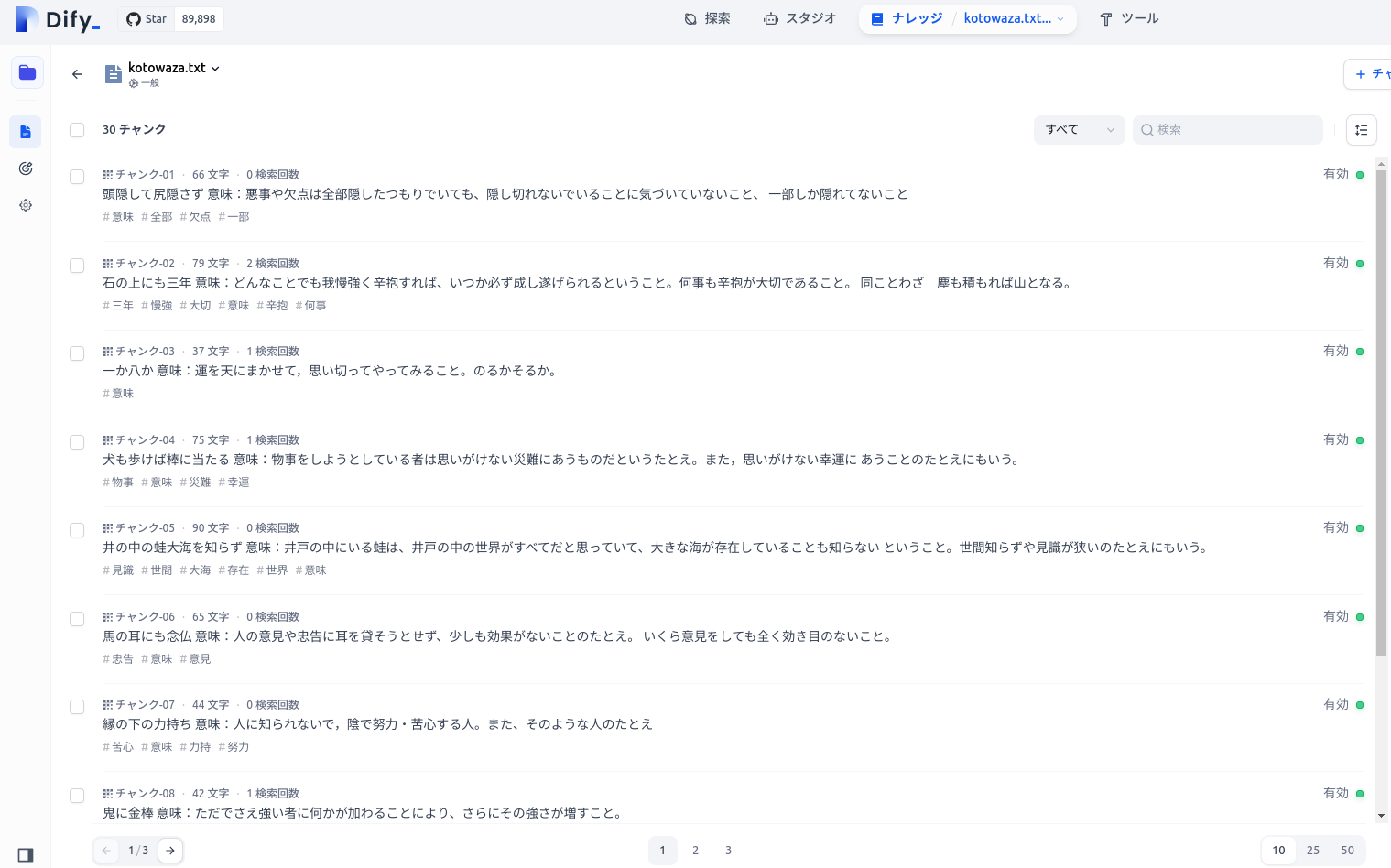The width and height of the screenshot is (1391, 868).
Task: Toggle the chunk list collapse view icon
Action: coord(1362,130)
